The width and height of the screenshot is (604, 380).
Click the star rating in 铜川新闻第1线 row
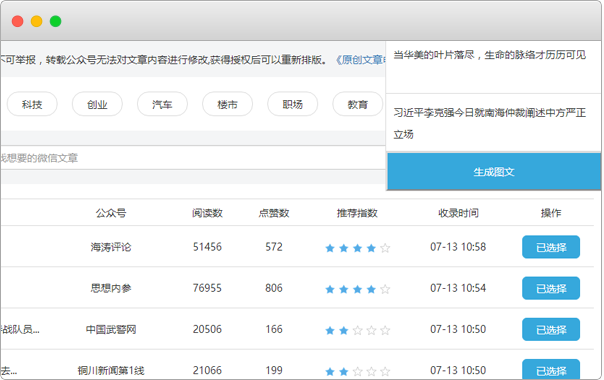(357, 372)
